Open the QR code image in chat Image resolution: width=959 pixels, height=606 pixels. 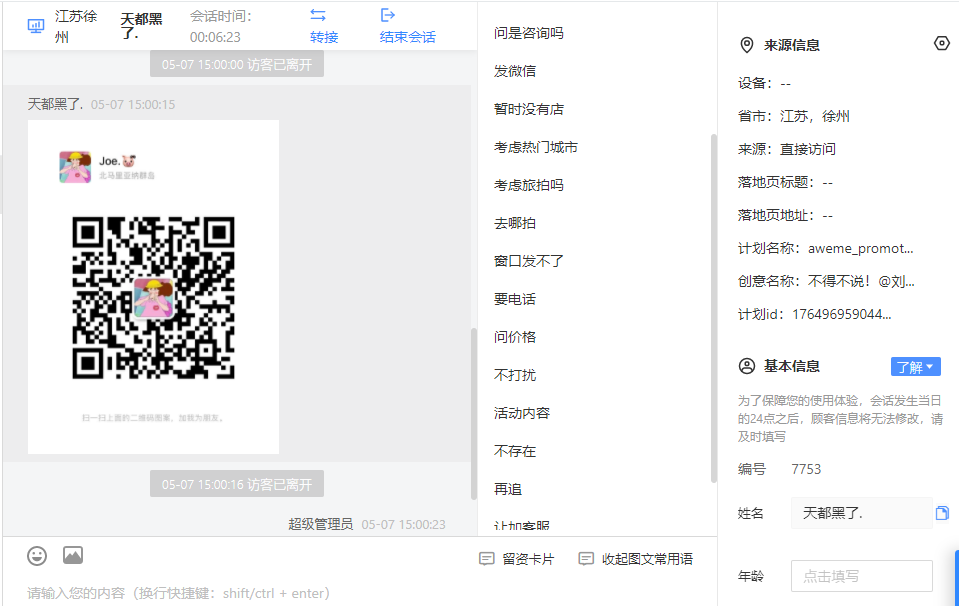pyautogui.click(x=154, y=287)
